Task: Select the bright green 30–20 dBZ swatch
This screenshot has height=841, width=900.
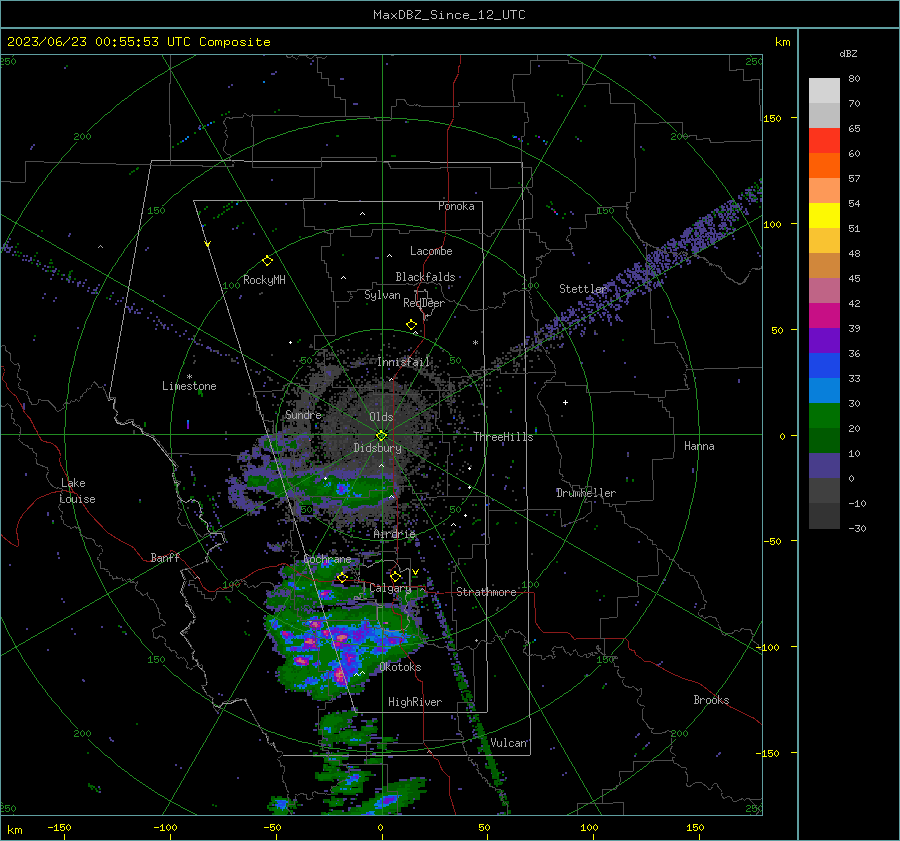Action: 824,416
